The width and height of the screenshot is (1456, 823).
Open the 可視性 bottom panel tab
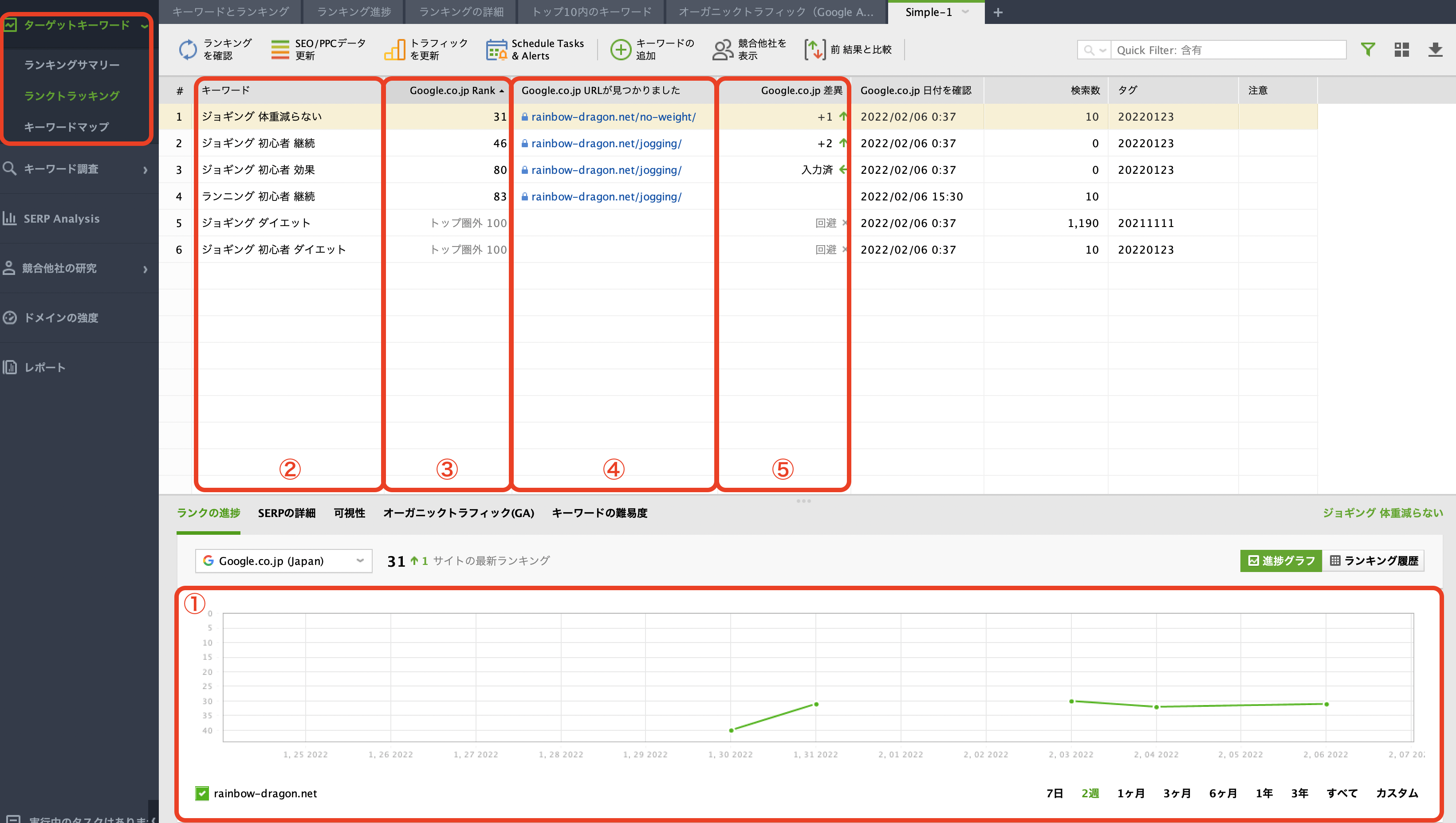point(350,513)
